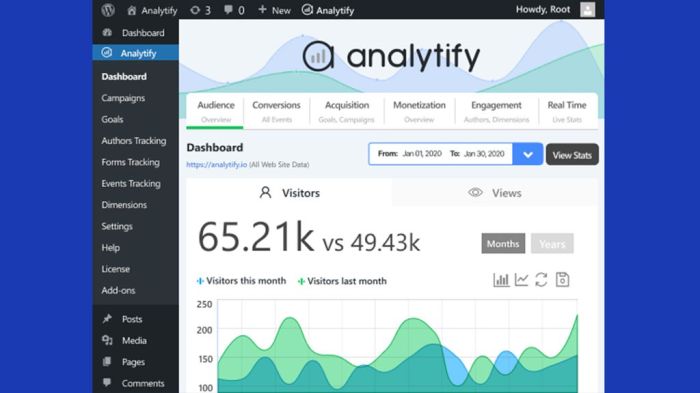Open the New content menu in admin bar

coord(274,10)
